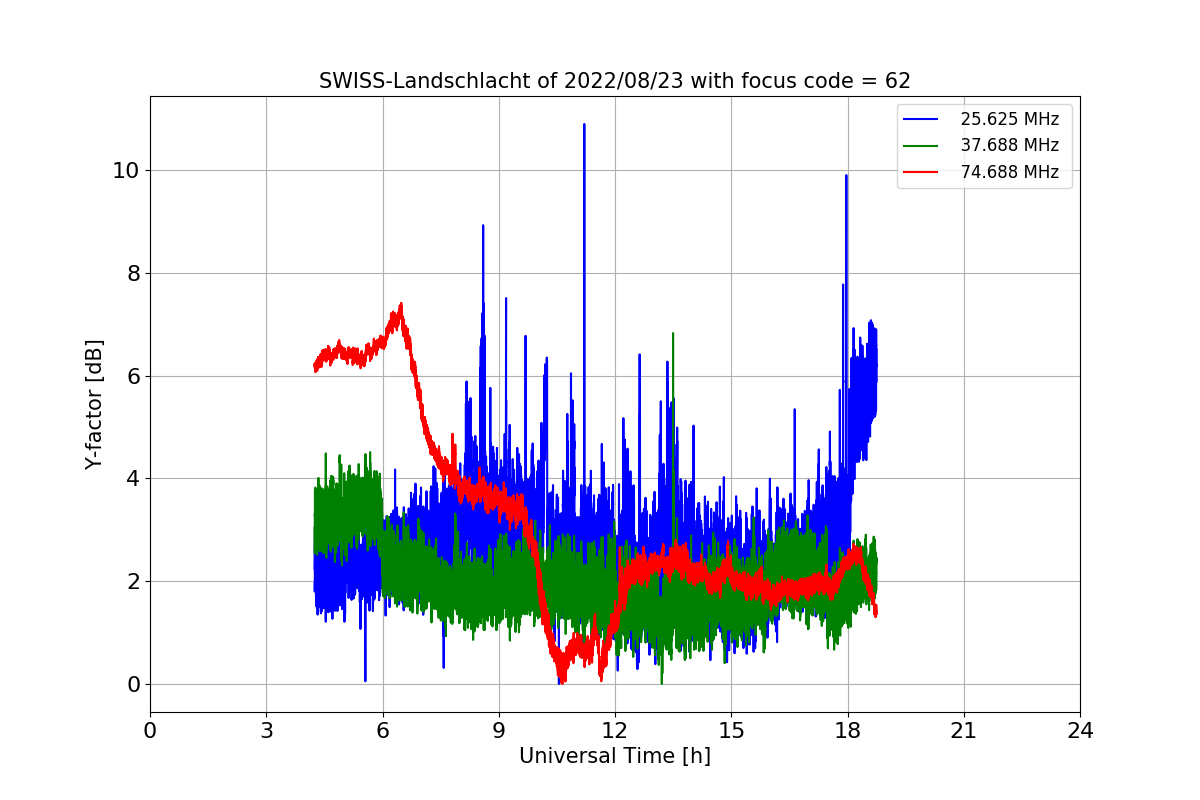This screenshot has width=1200, height=800.
Task: Click x-axis tick label 0
Action: tap(150, 731)
